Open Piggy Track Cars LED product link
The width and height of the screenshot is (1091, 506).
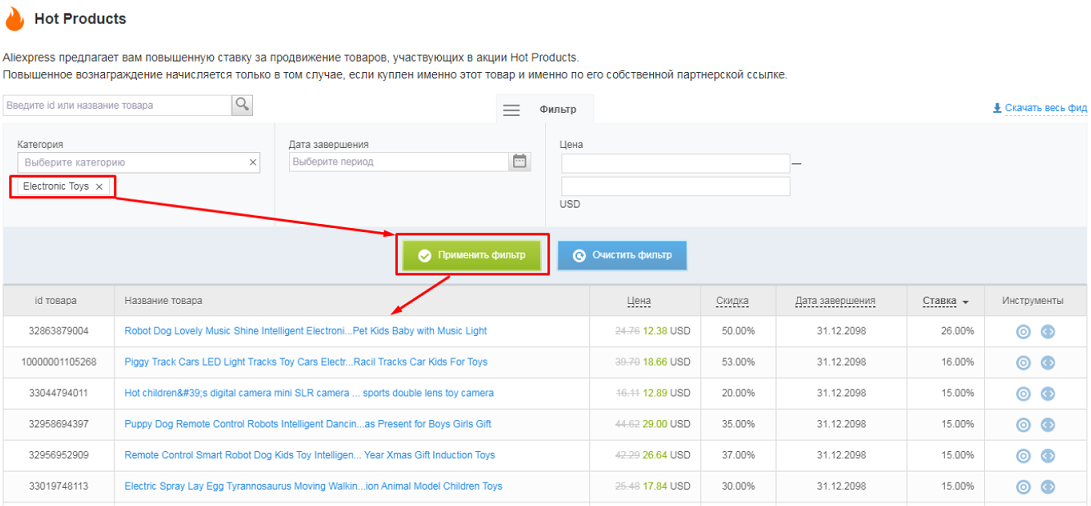[305, 362]
